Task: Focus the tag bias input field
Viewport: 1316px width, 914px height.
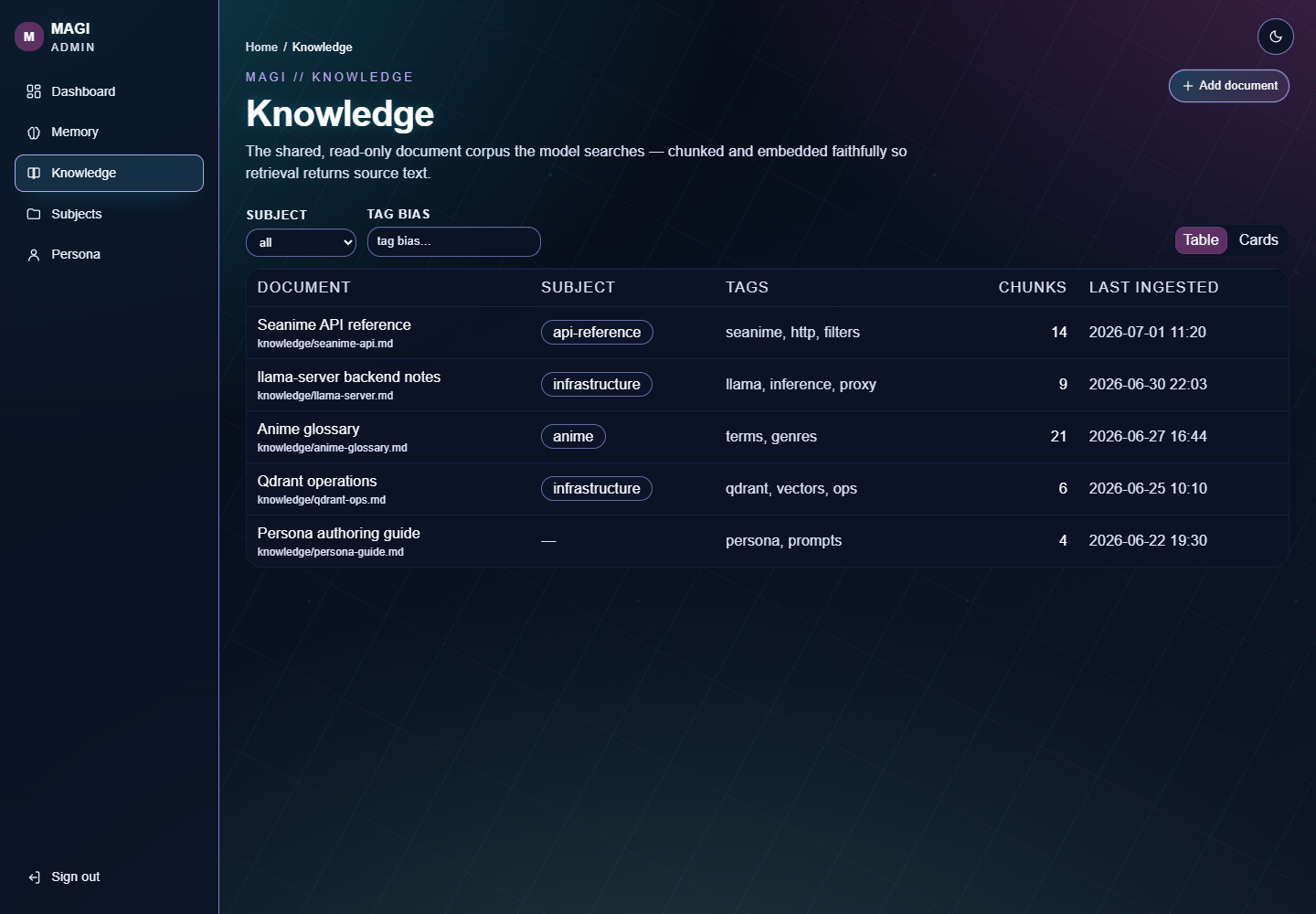Action: [x=453, y=241]
